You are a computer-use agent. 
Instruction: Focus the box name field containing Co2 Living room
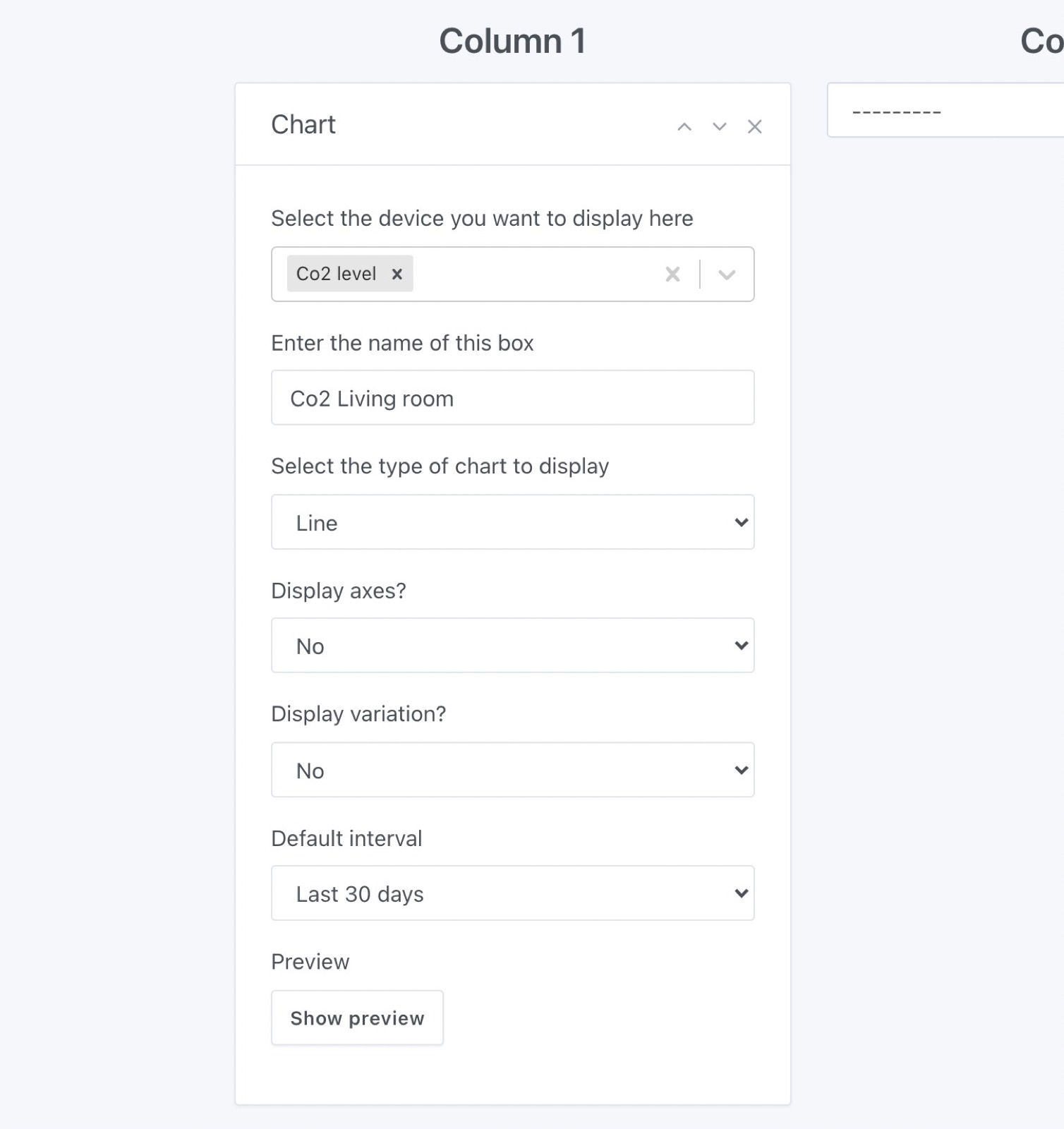pyautogui.click(x=512, y=398)
